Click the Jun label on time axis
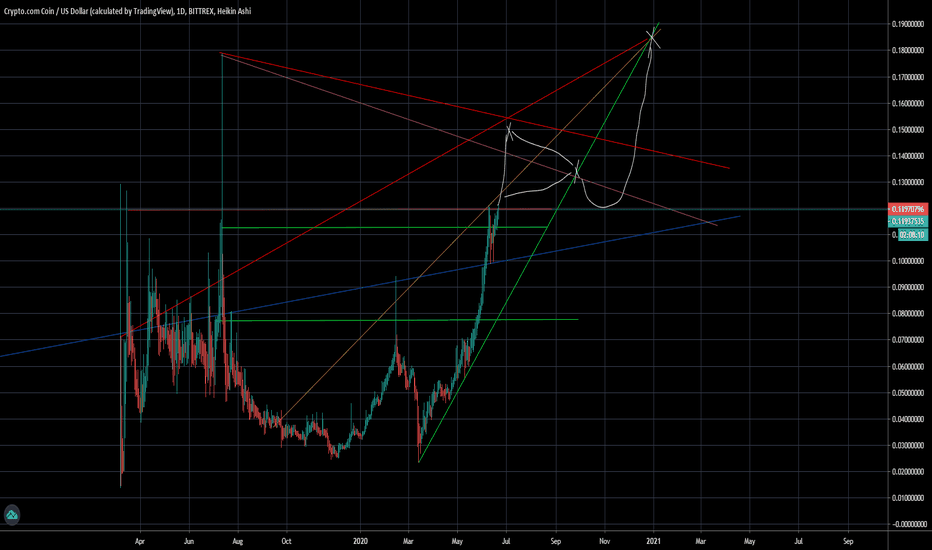 [x=189, y=542]
